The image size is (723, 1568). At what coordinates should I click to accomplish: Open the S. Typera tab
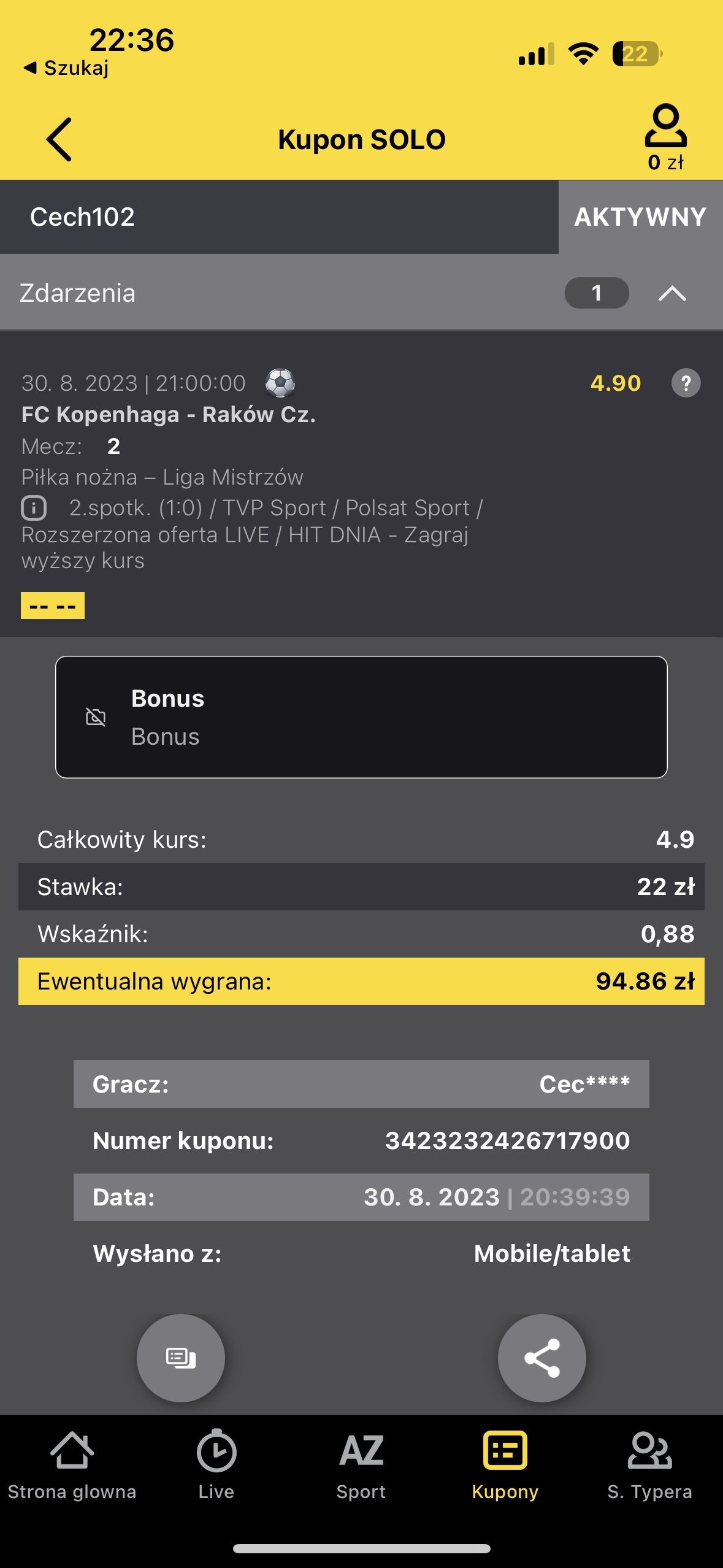click(649, 1465)
